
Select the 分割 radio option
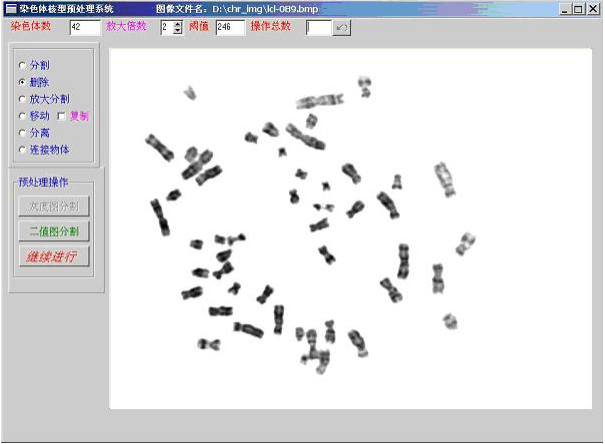(22, 64)
